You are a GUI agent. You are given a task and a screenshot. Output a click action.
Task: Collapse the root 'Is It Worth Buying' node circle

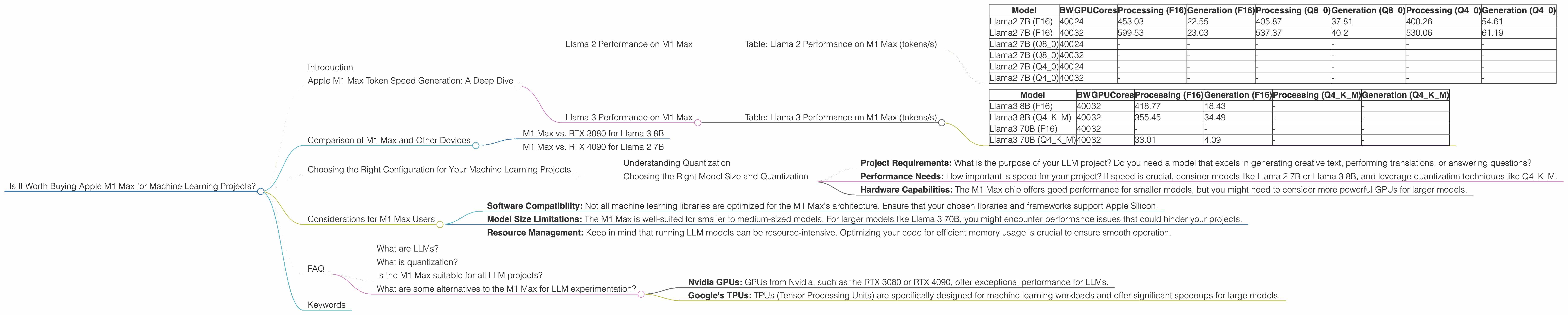click(260, 191)
